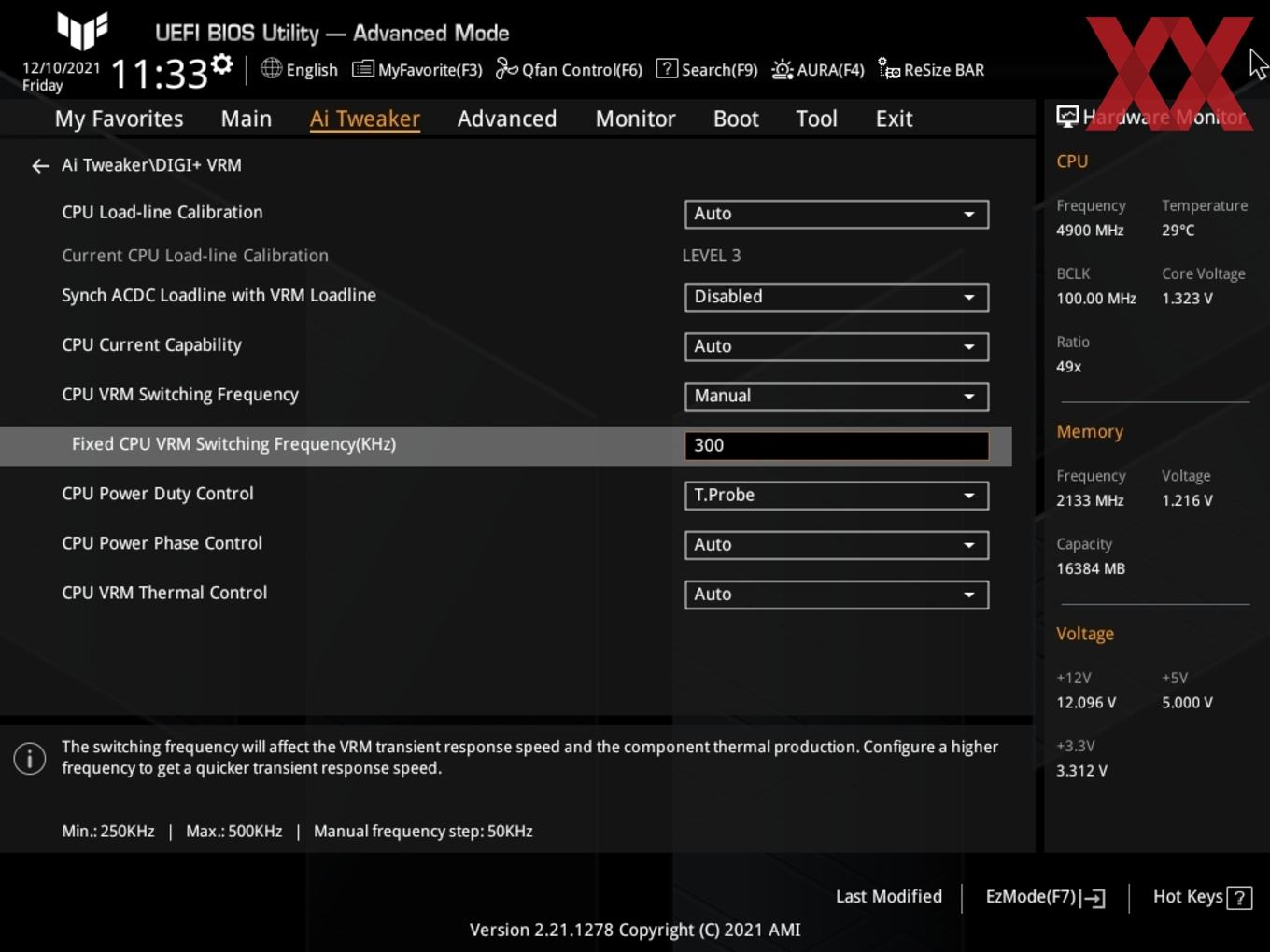Select CPU VRM Switching Frequency label
Screen dimensions: 1270x952
(x=180, y=394)
